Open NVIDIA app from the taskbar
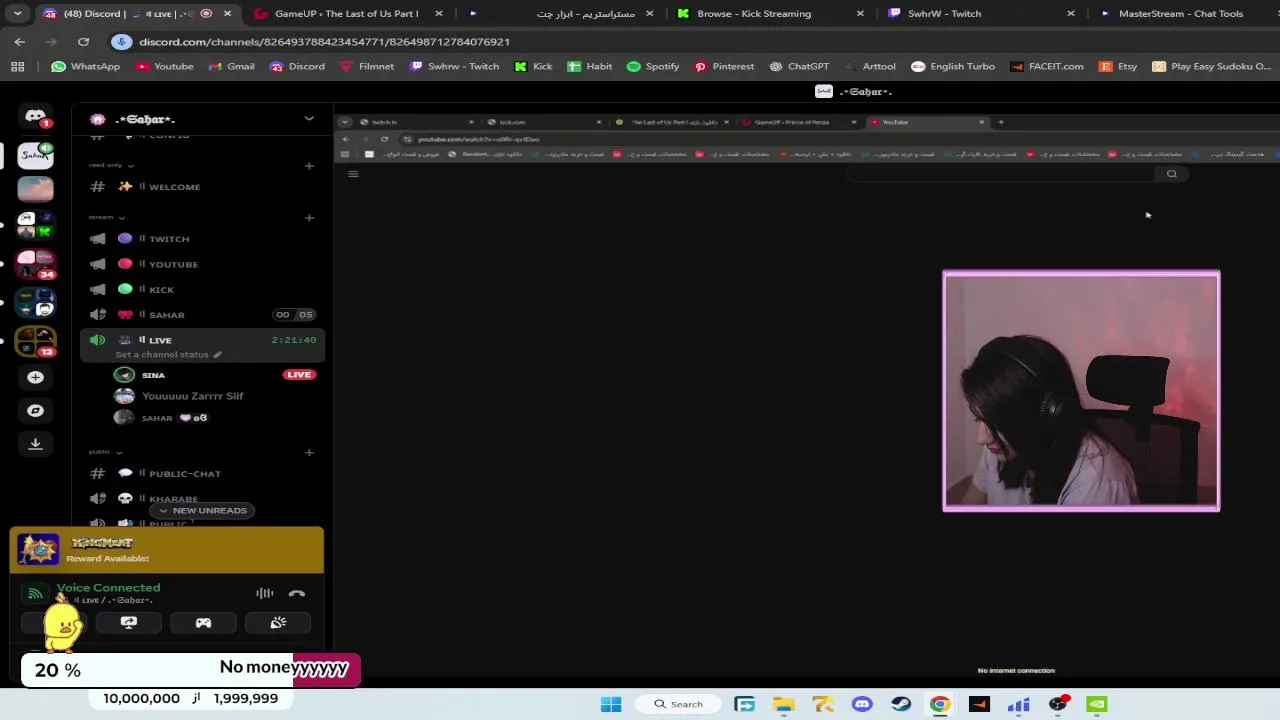 [x=1097, y=704]
